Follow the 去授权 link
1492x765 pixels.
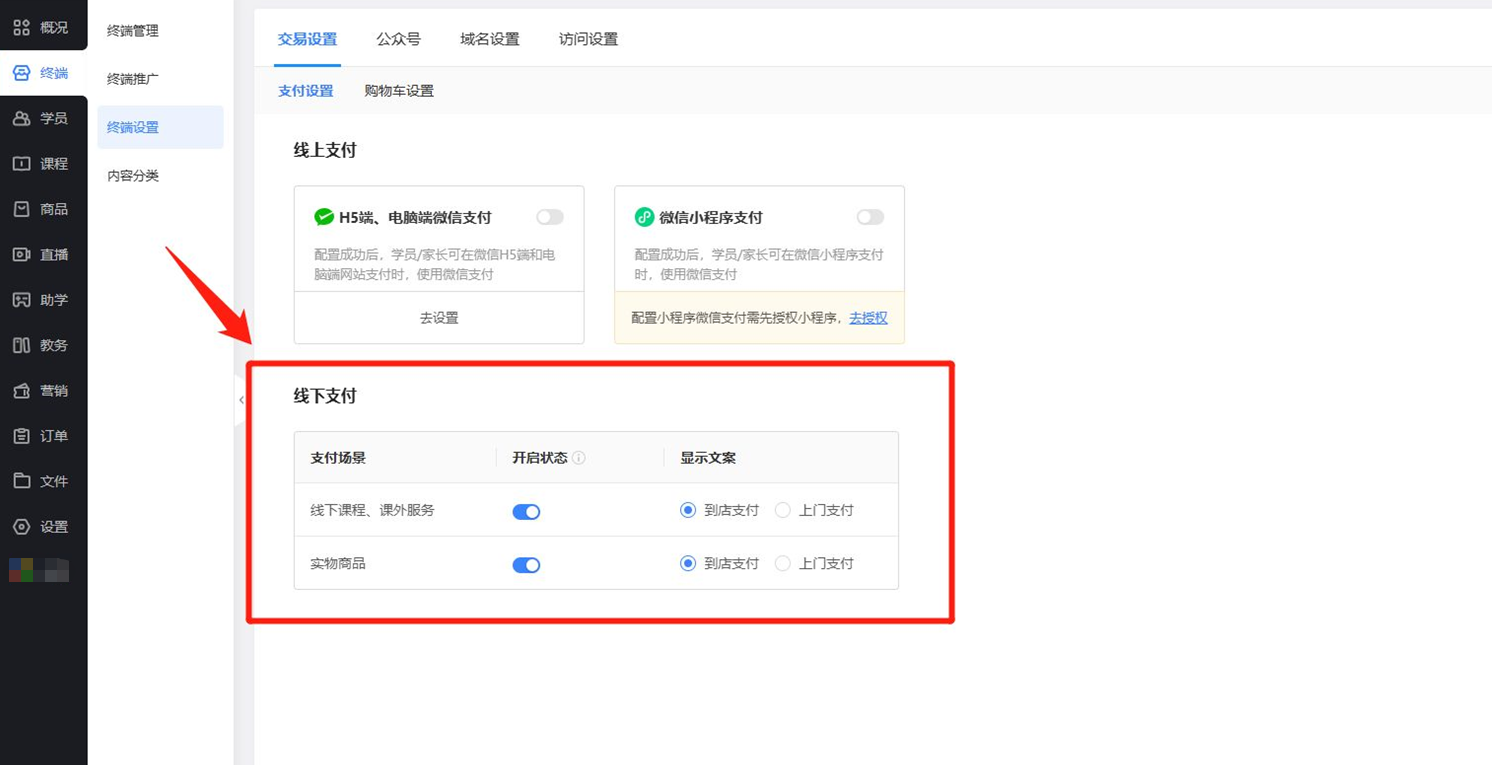[x=868, y=318]
